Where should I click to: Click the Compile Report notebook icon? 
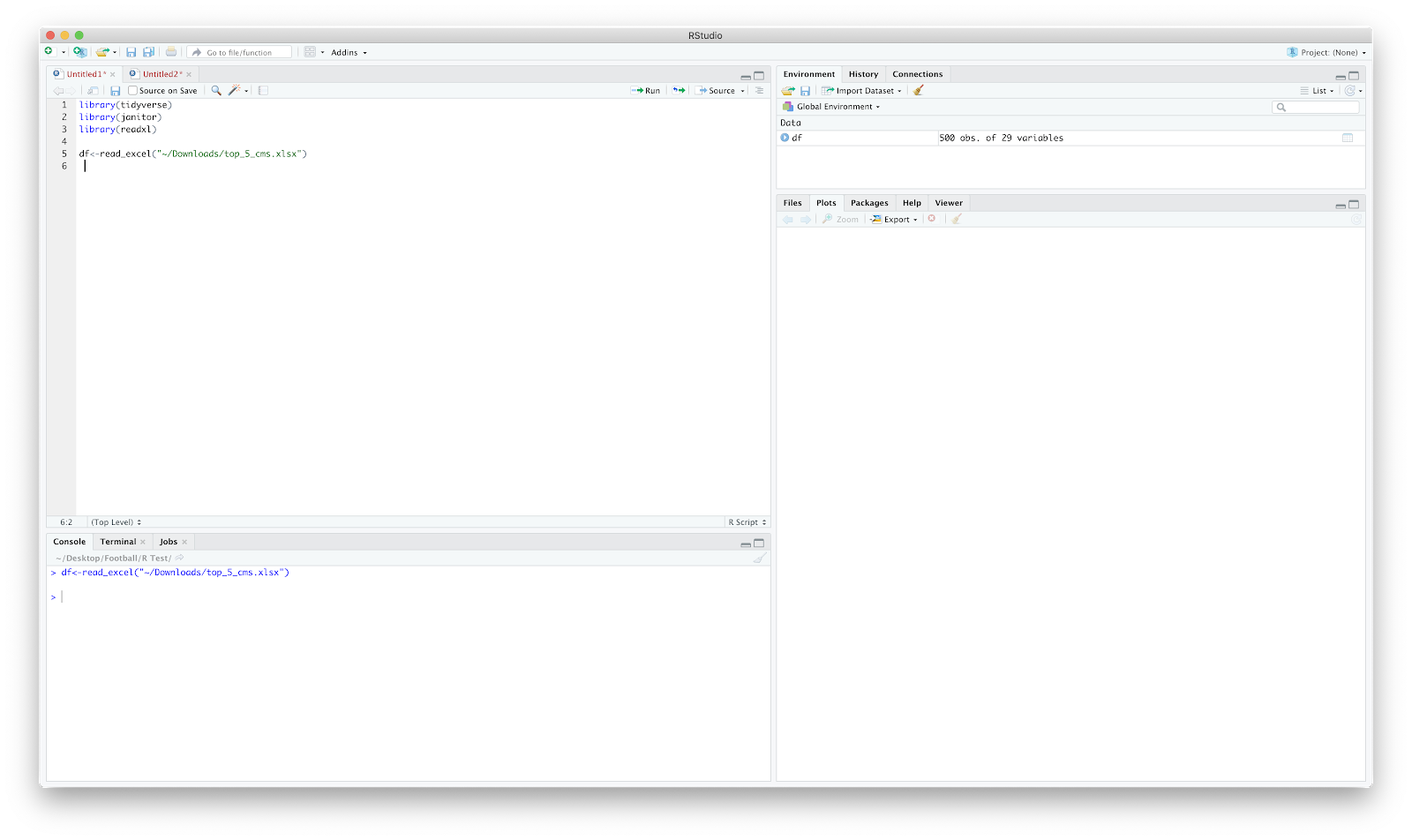[x=263, y=91]
